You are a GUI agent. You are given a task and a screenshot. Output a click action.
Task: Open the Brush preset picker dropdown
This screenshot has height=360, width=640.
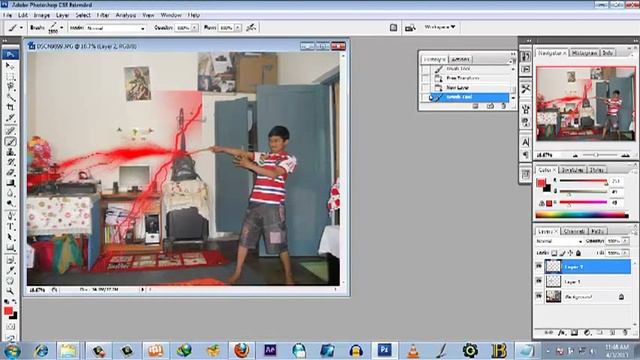(x=62, y=28)
